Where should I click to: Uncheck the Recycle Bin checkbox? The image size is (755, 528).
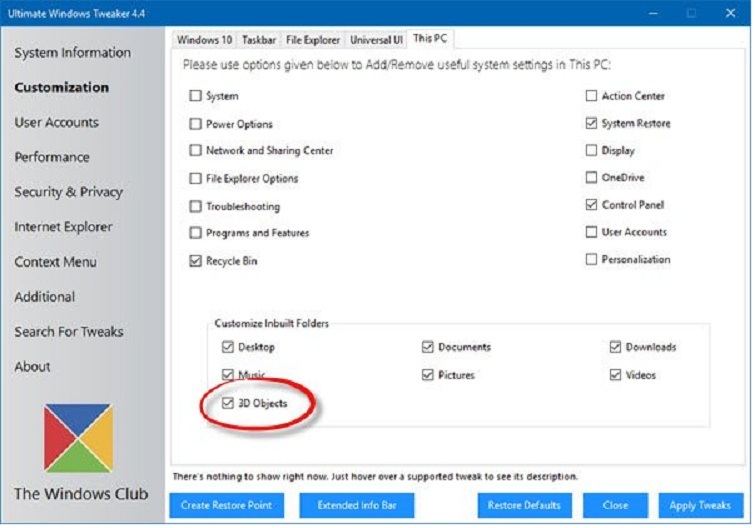point(195,261)
